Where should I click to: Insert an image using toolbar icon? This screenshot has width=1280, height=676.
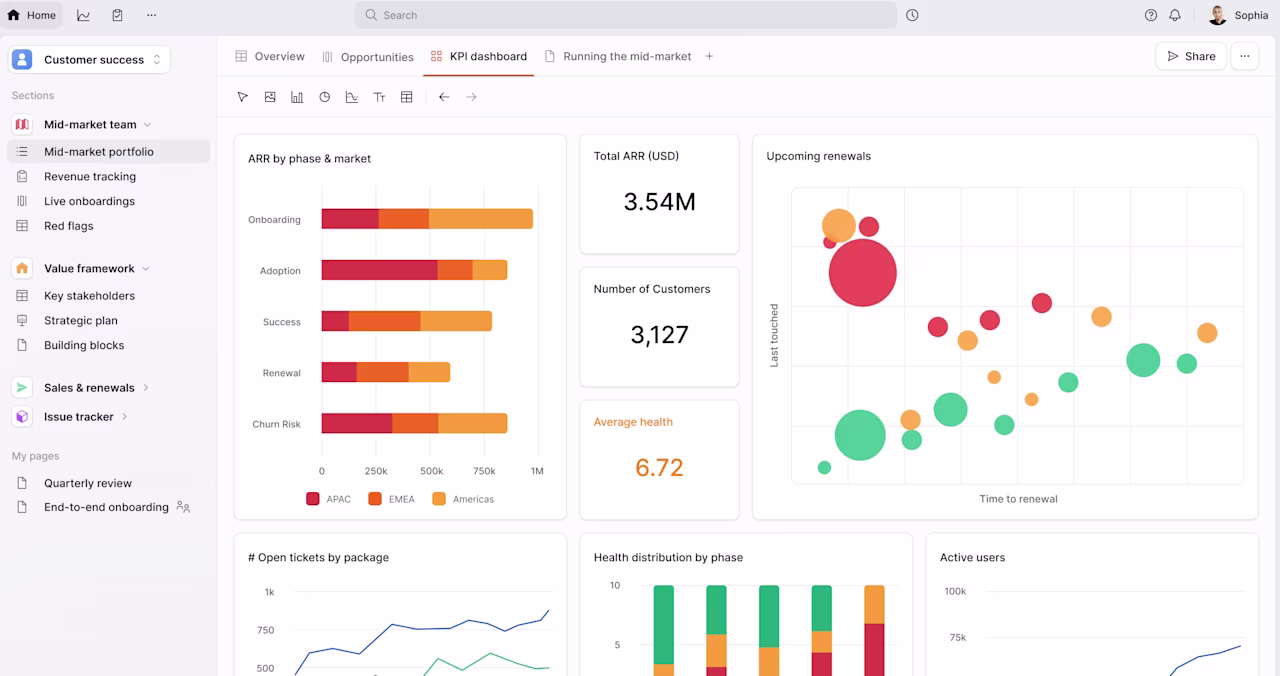[270, 97]
